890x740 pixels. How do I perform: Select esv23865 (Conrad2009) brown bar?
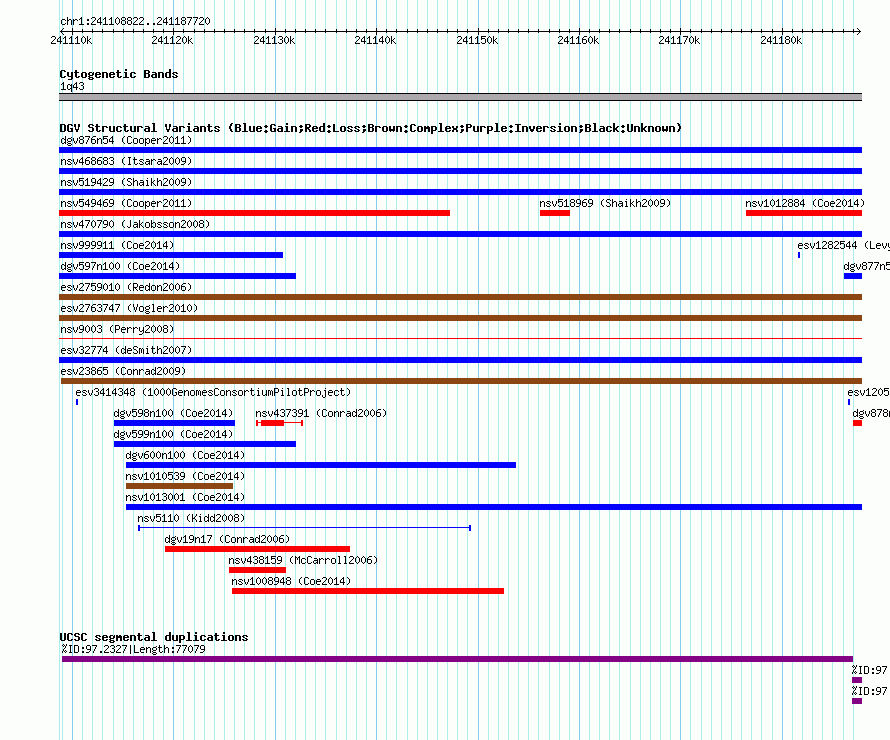[x=461, y=381]
